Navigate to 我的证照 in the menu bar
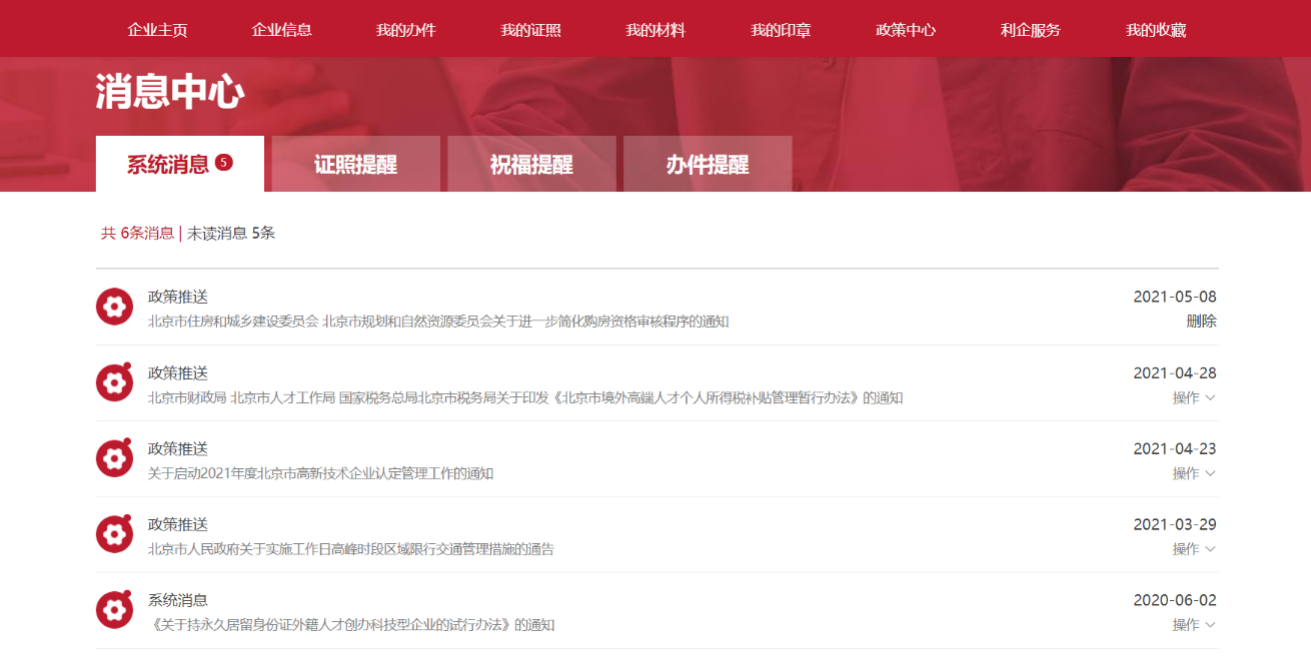Viewport: 1311px width, 658px height. [x=530, y=29]
